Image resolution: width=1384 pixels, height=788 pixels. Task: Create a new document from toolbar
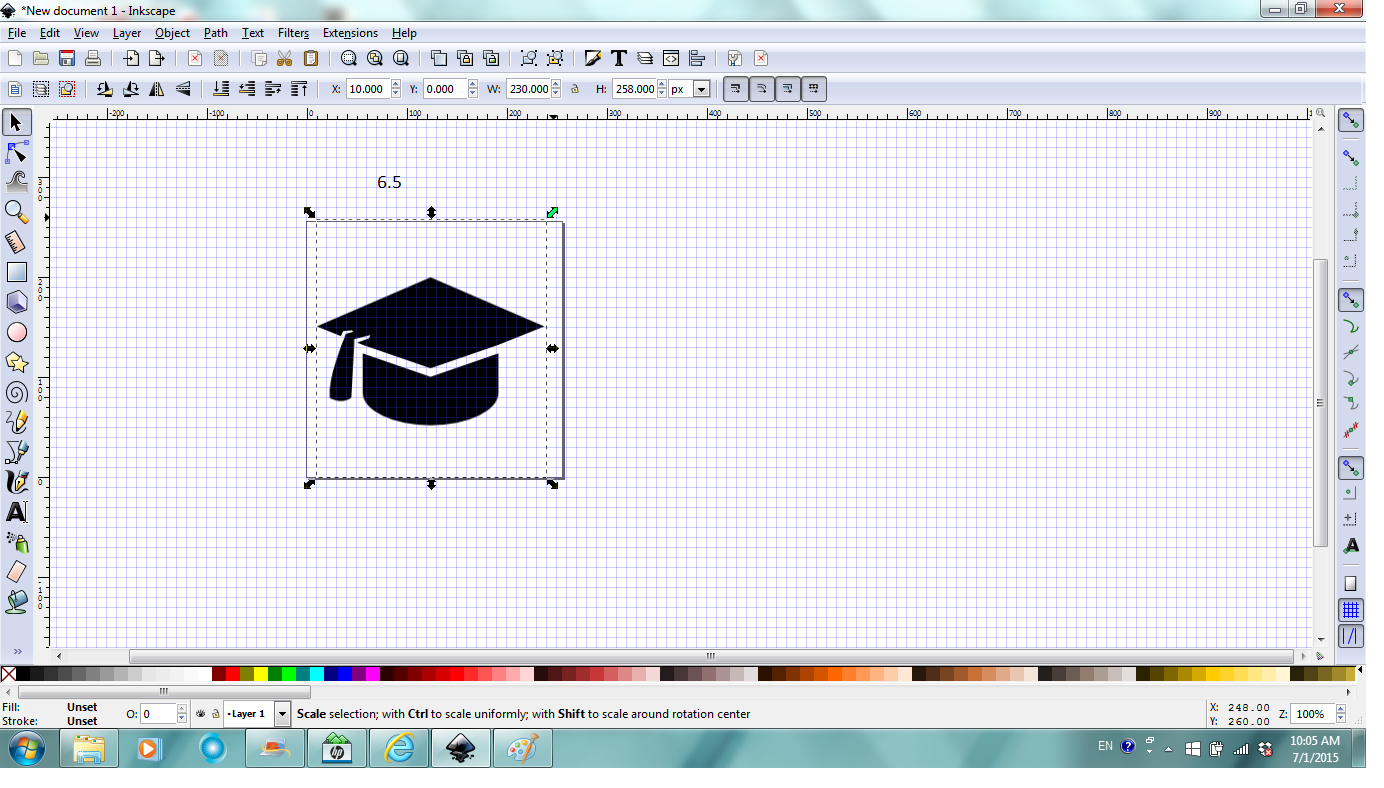(x=15, y=58)
